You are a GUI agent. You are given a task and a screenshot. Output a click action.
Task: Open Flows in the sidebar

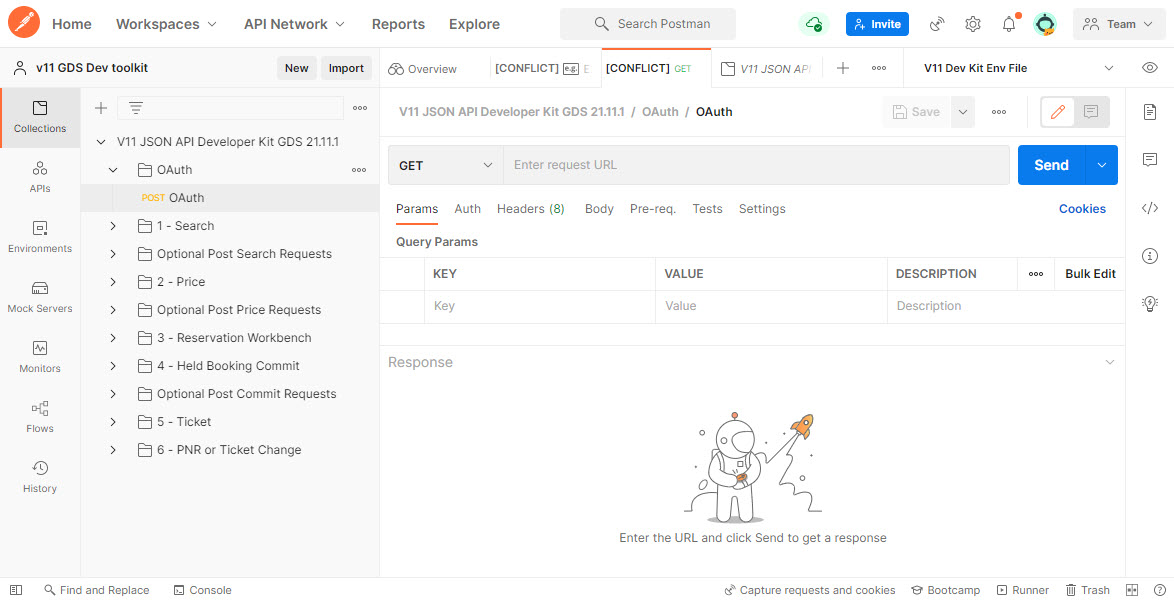(x=40, y=417)
